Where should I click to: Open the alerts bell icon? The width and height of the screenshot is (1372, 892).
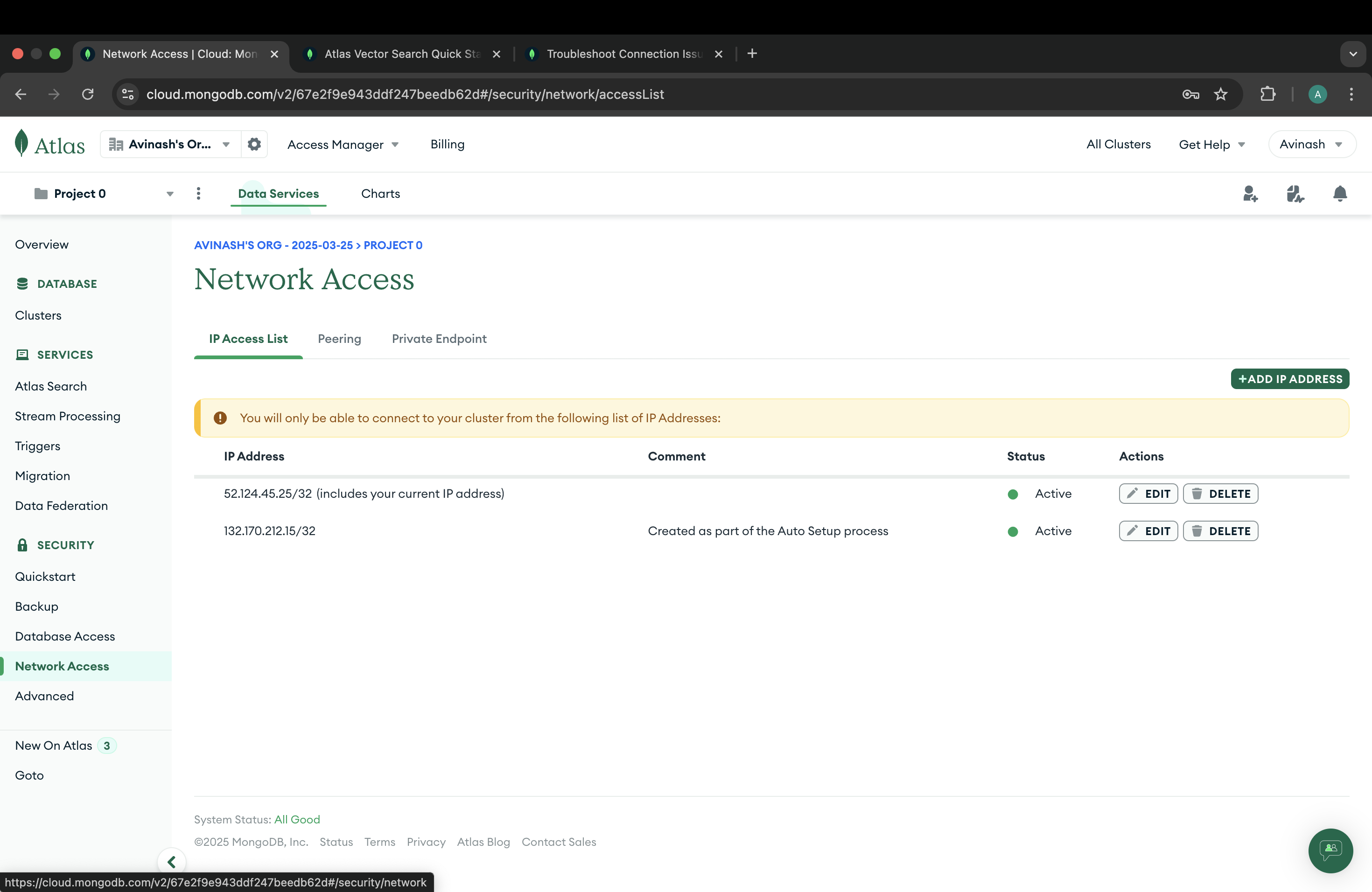[x=1340, y=194]
